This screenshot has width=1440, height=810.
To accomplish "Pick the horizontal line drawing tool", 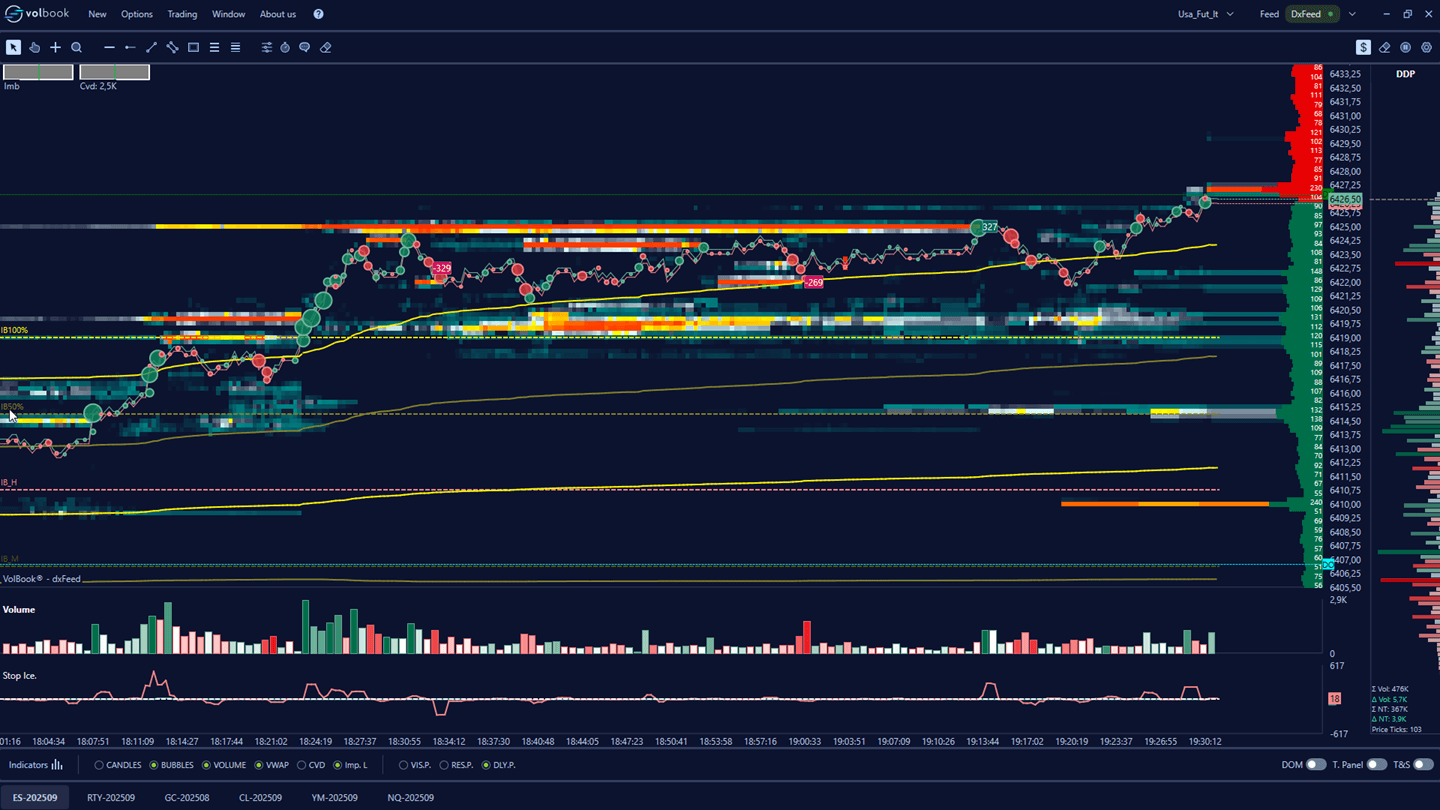I will tap(109, 47).
